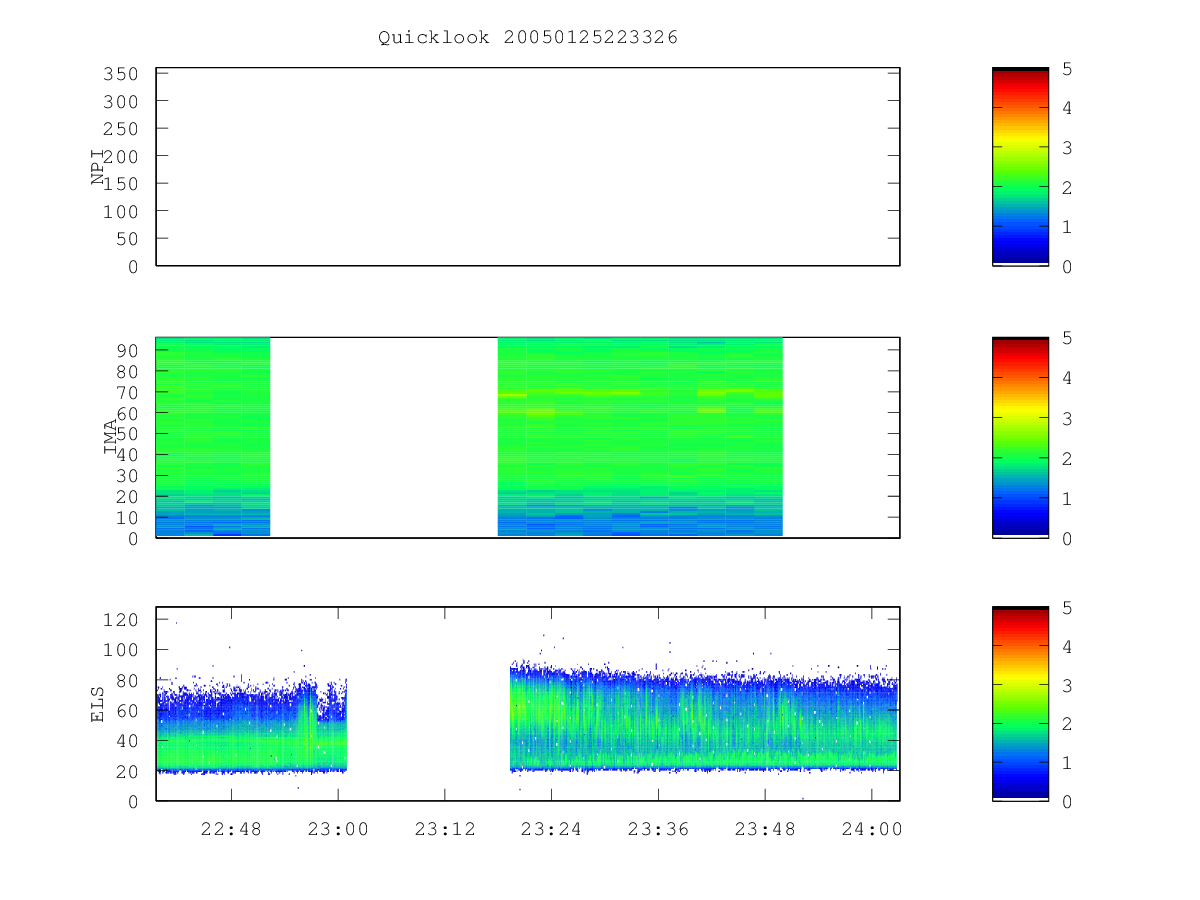This screenshot has height=900, width=1200.
Task: Click the 23:48 time axis label
Action: [x=765, y=830]
